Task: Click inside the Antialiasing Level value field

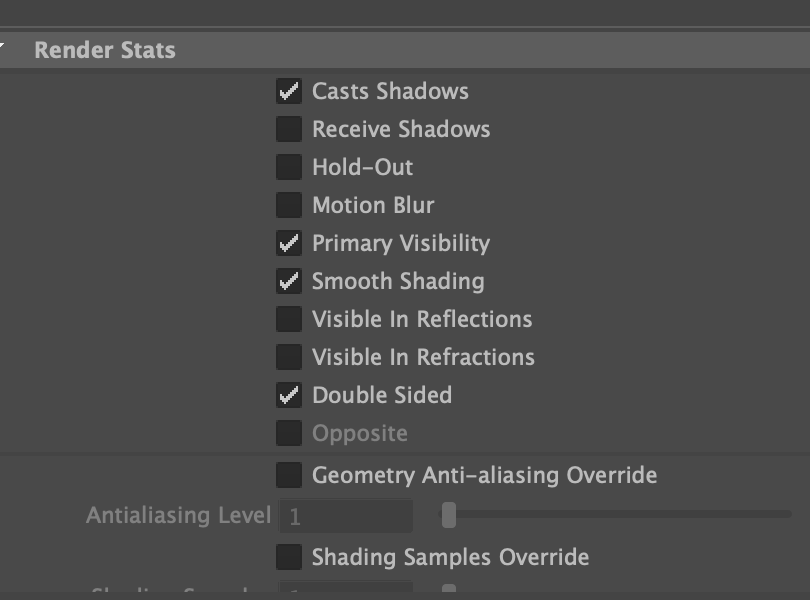Action: 345,515
